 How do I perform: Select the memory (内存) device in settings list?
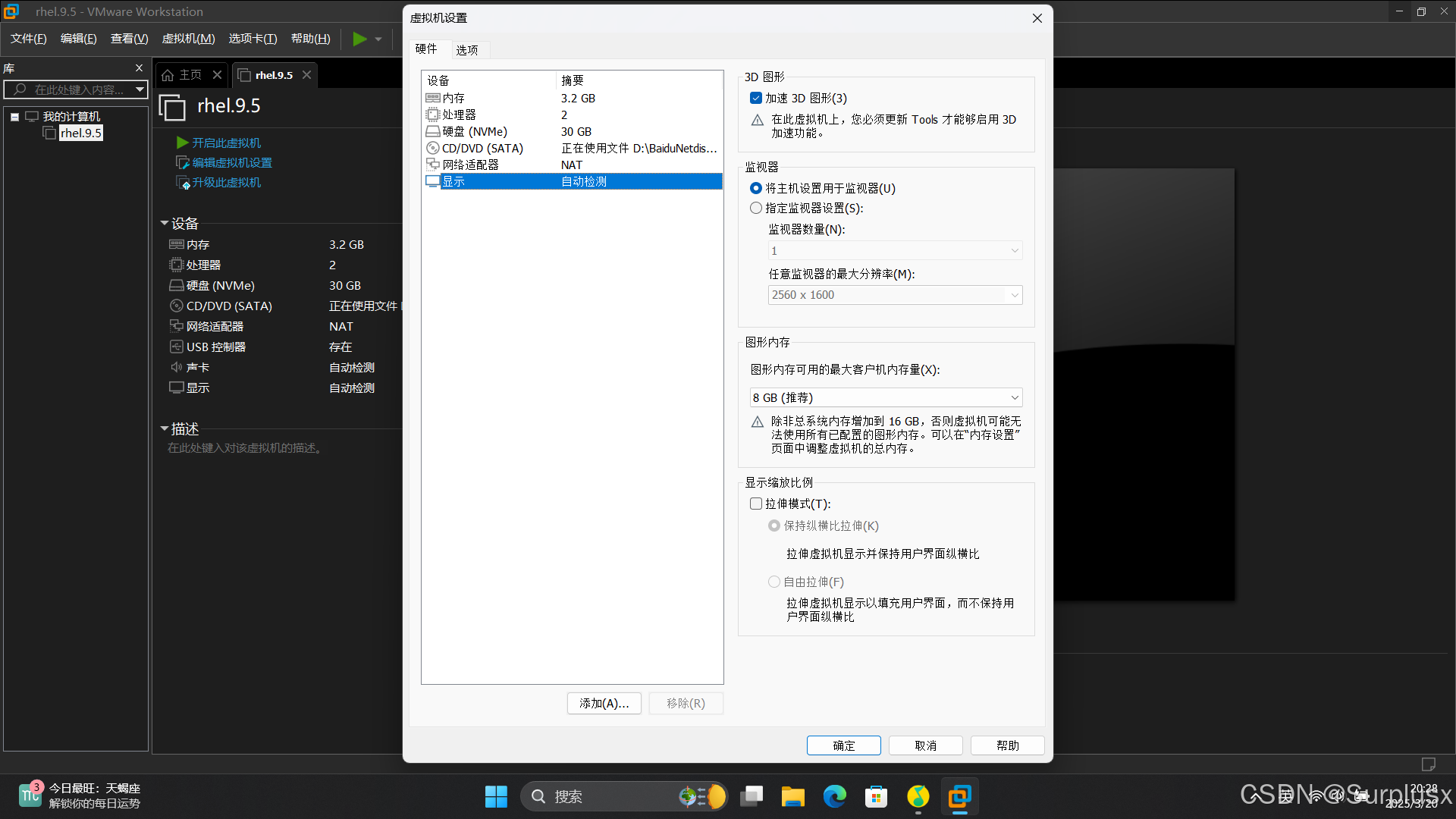453,98
